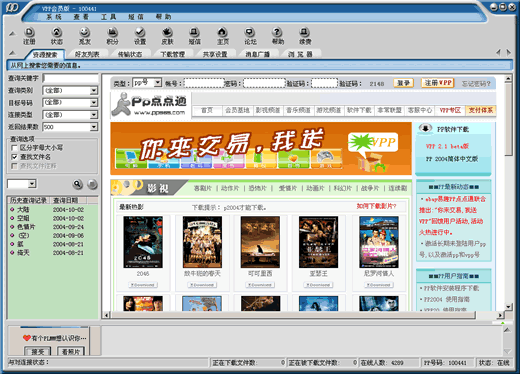
Task: Click the 注册VPP button
Action: click(438, 83)
